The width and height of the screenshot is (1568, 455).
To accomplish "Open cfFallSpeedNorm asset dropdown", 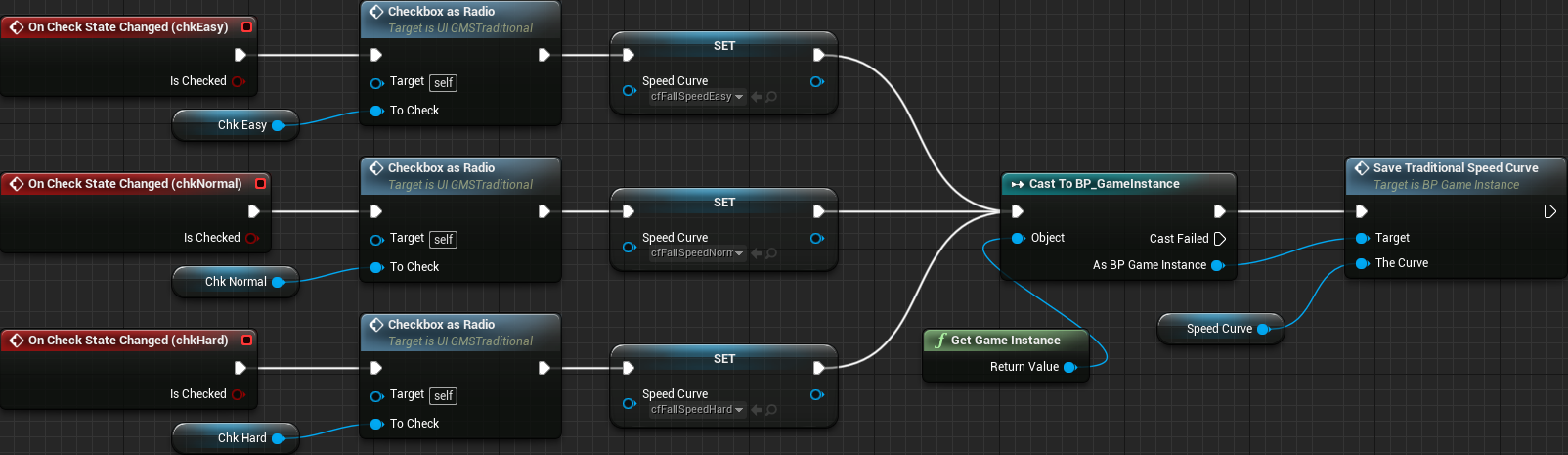I will [697, 253].
